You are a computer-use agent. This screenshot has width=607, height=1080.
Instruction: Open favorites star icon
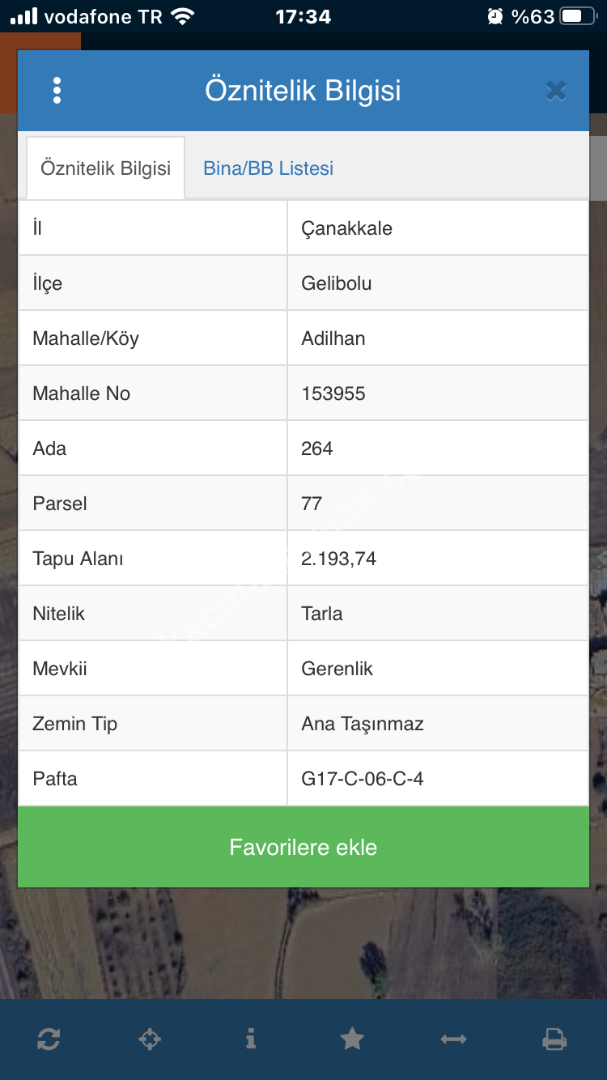(352, 1039)
